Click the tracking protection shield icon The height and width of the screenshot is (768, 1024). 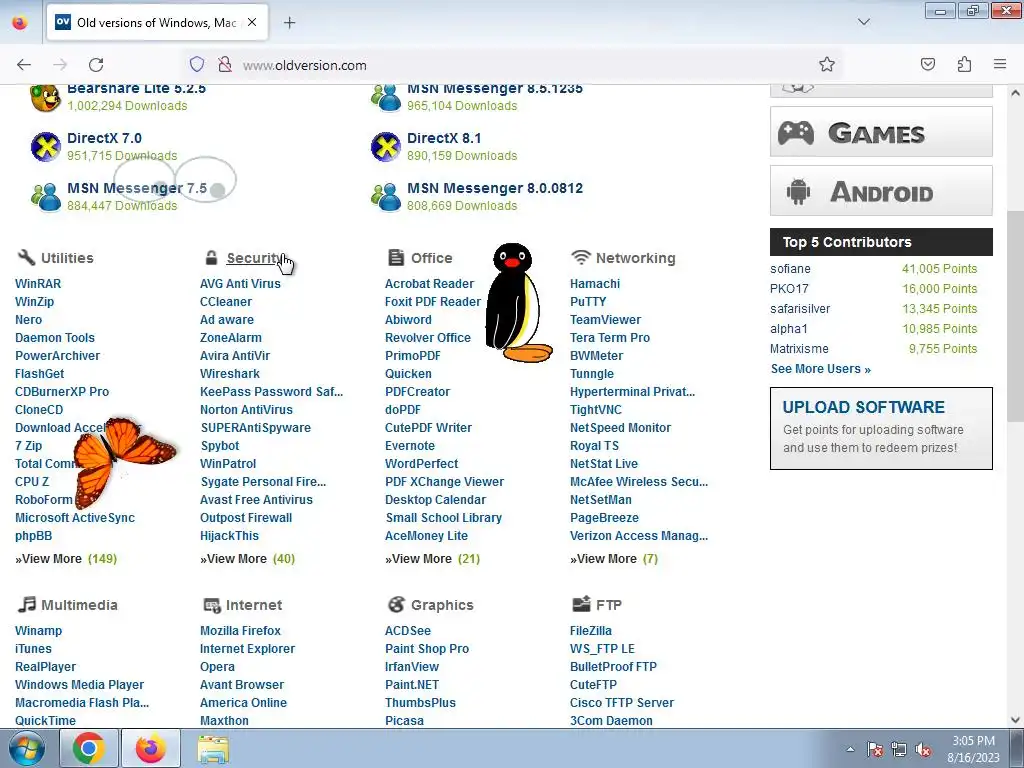tap(197, 64)
